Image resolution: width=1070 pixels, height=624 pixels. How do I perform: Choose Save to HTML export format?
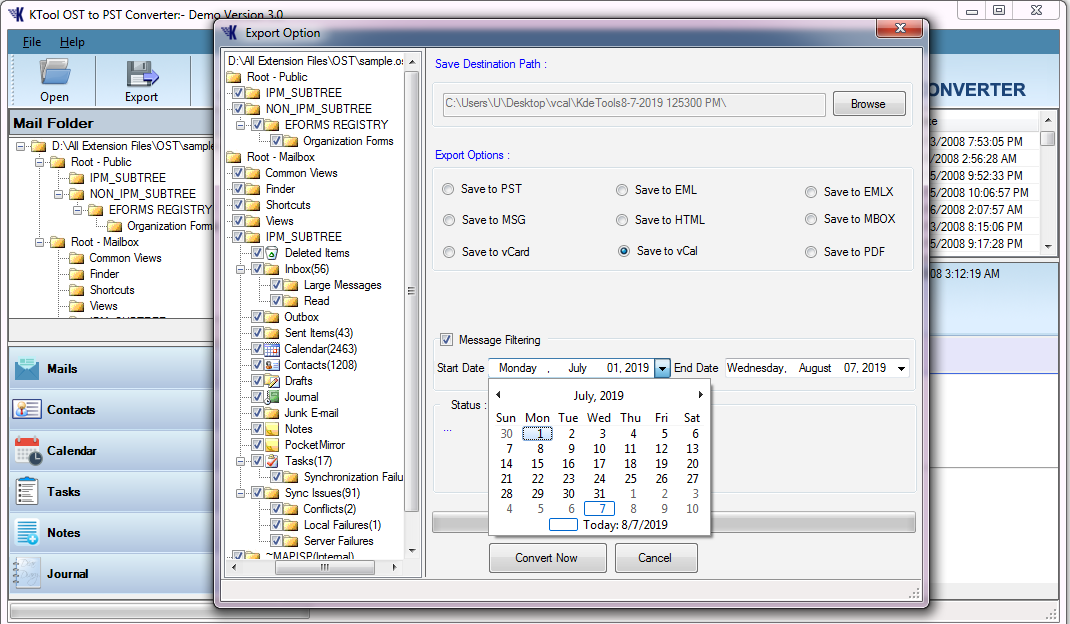coord(622,220)
